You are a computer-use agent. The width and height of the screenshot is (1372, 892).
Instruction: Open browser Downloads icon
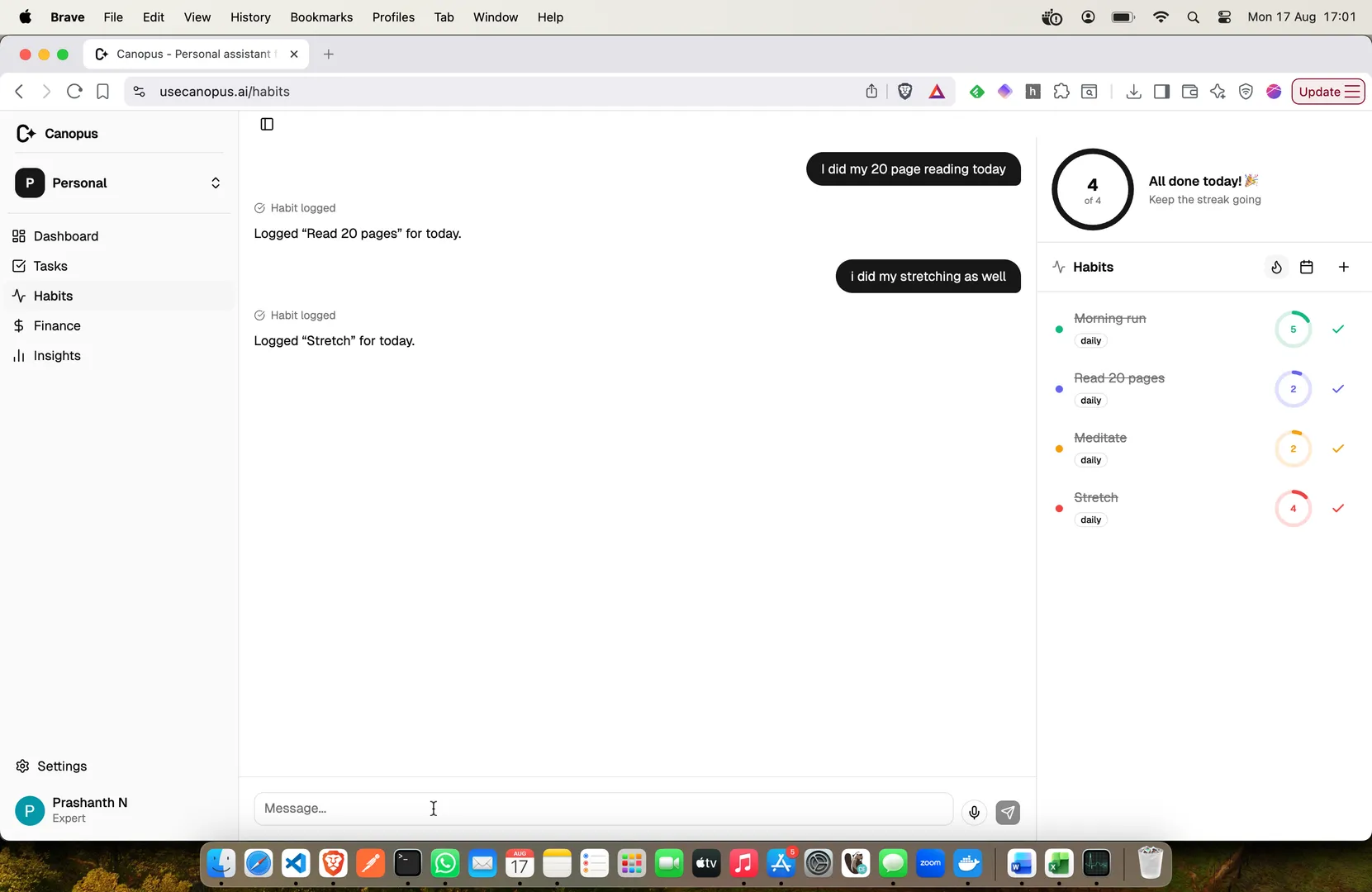coord(1134,92)
